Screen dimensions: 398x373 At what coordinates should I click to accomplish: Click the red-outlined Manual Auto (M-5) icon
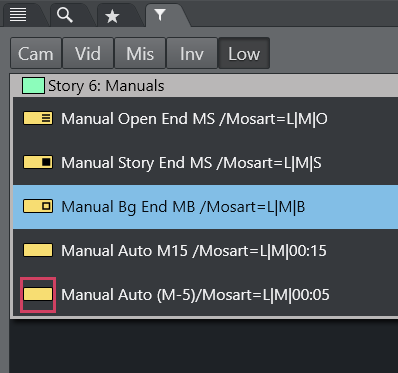[38, 295]
